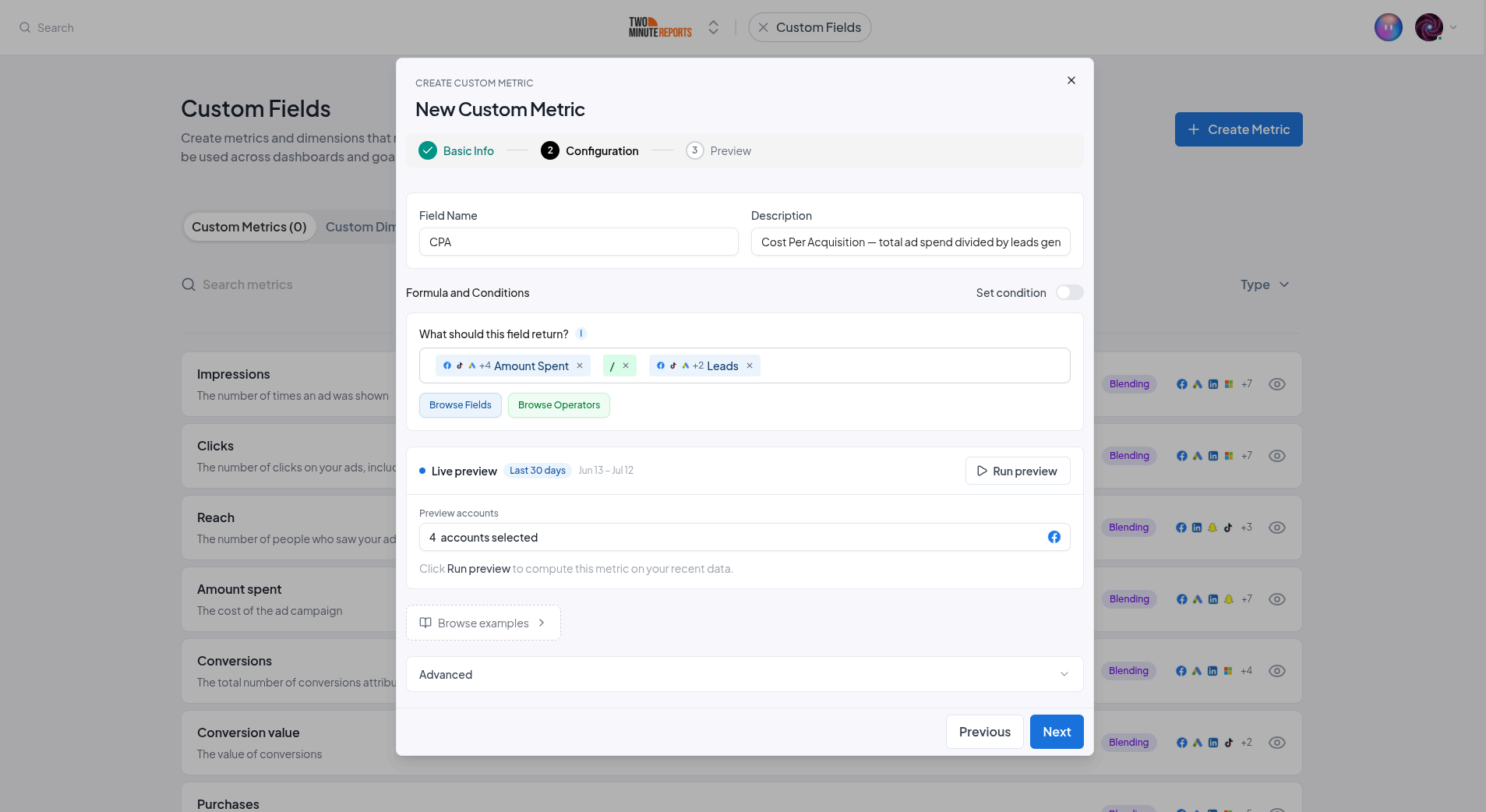This screenshot has height=812, width=1486.
Task: Toggle visibility of Clicks metric
Action: pyautogui.click(x=1277, y=456)
